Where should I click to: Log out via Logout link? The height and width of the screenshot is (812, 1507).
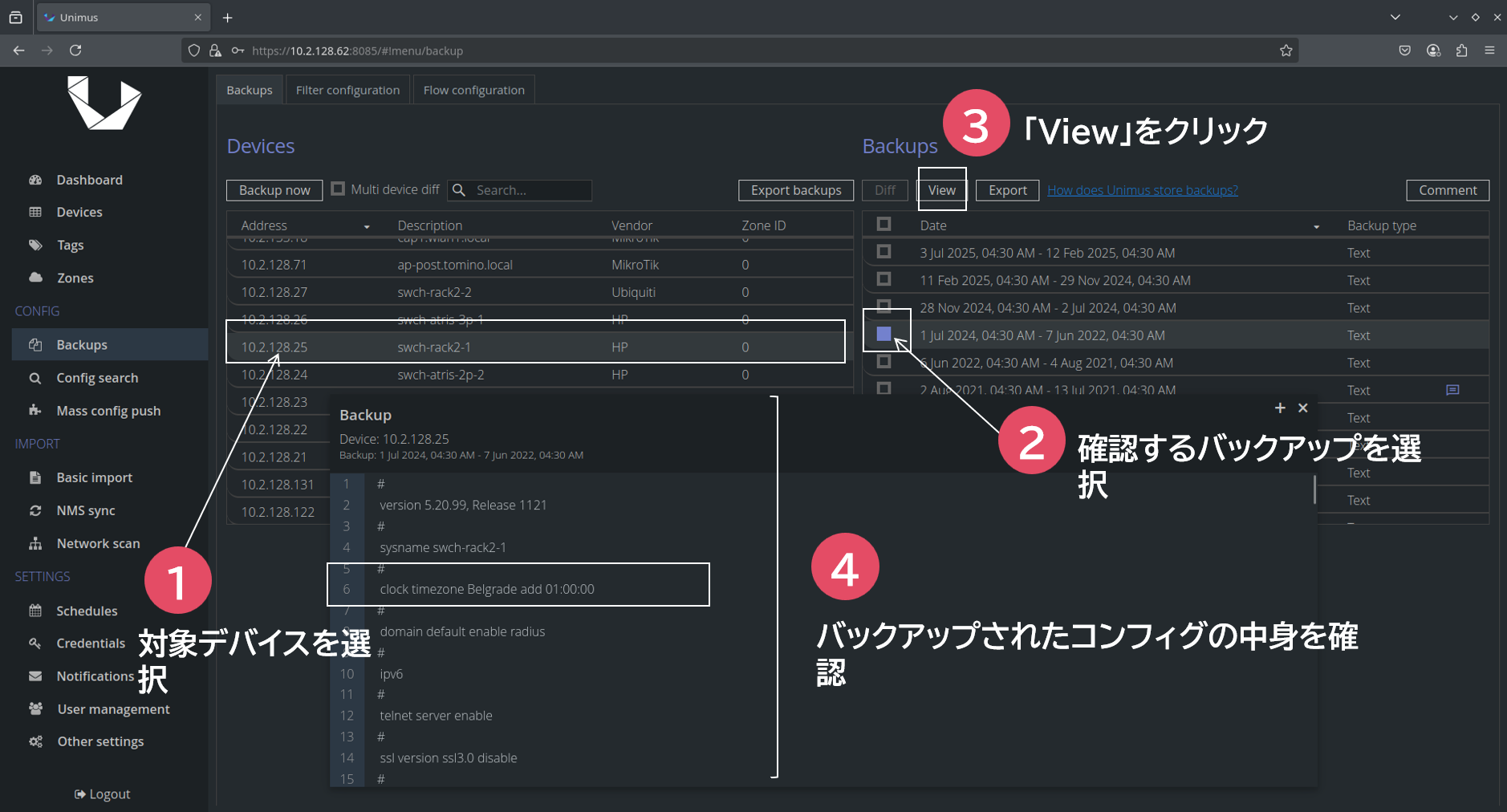(x=102, y=794)
